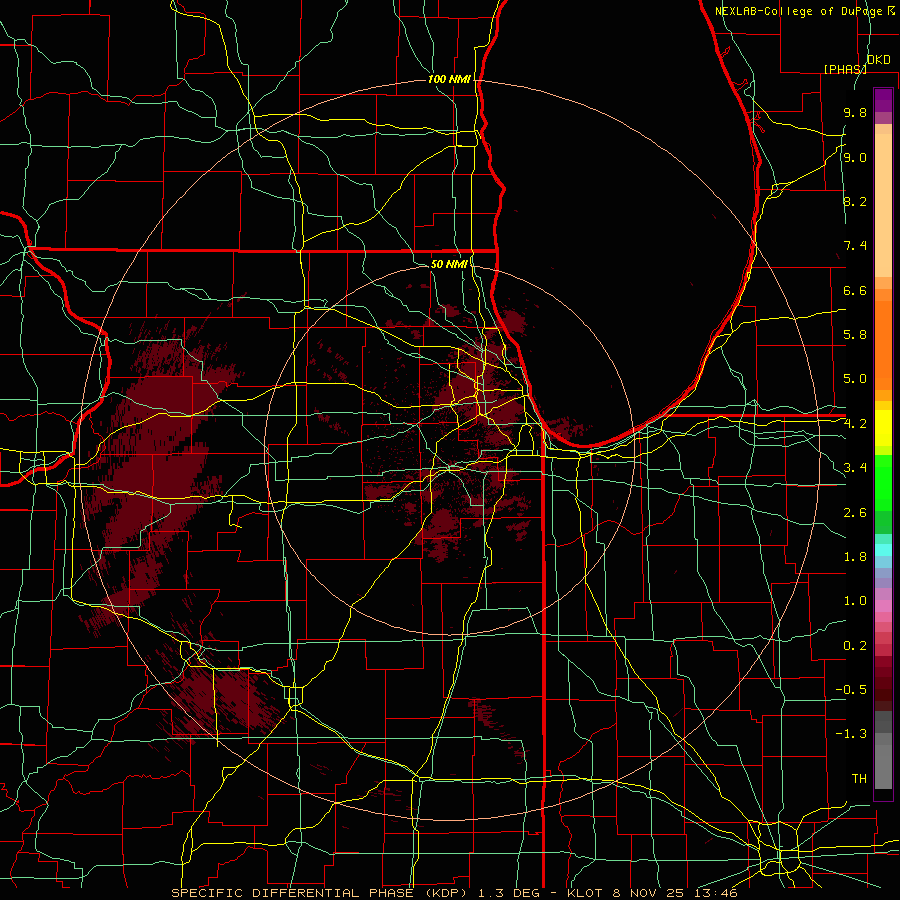Select the -0.5 value on the color scale
The image size is (900, 900).
tap(851, 690)
